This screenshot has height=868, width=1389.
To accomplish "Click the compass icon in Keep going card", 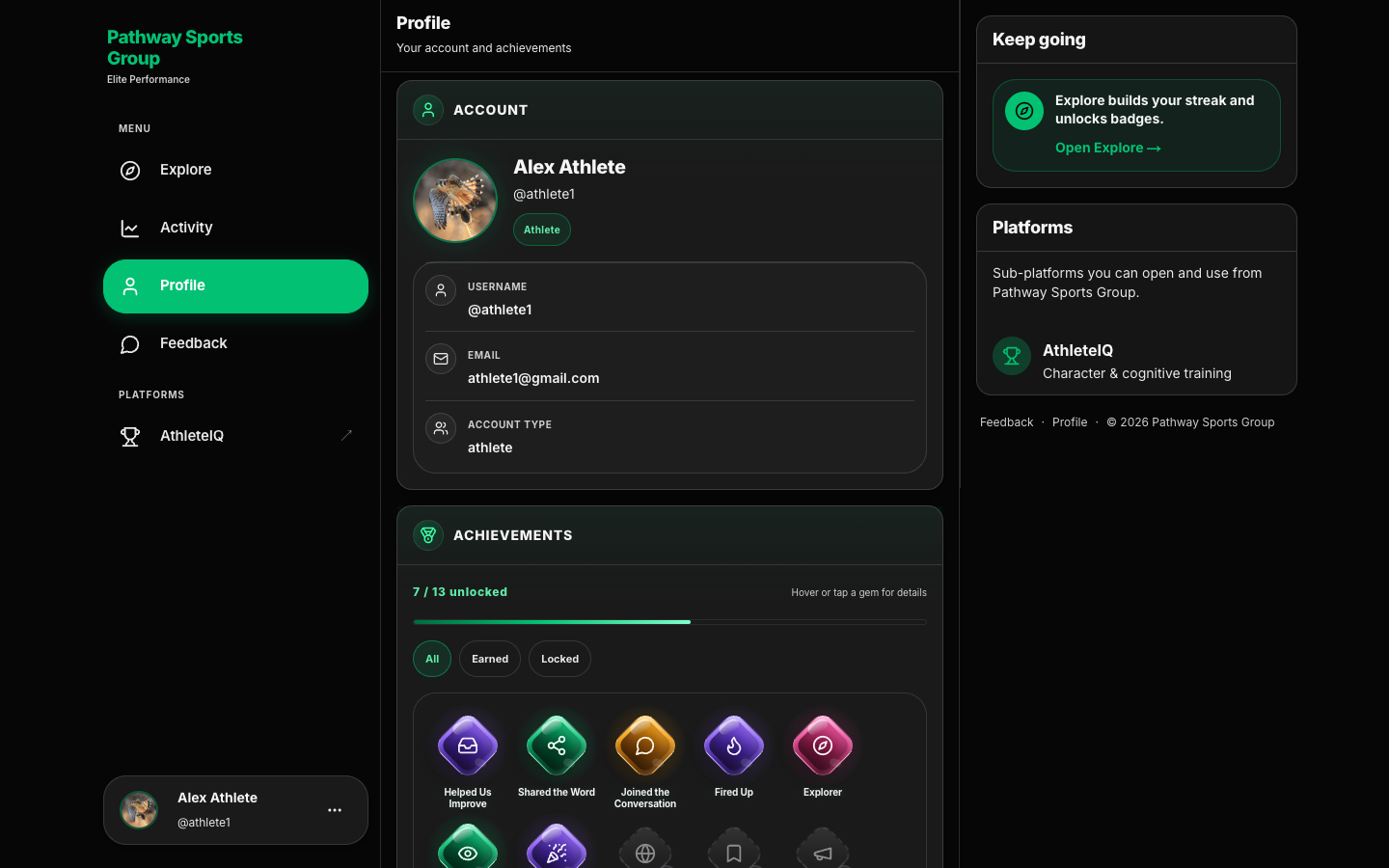I will 1024,111.
